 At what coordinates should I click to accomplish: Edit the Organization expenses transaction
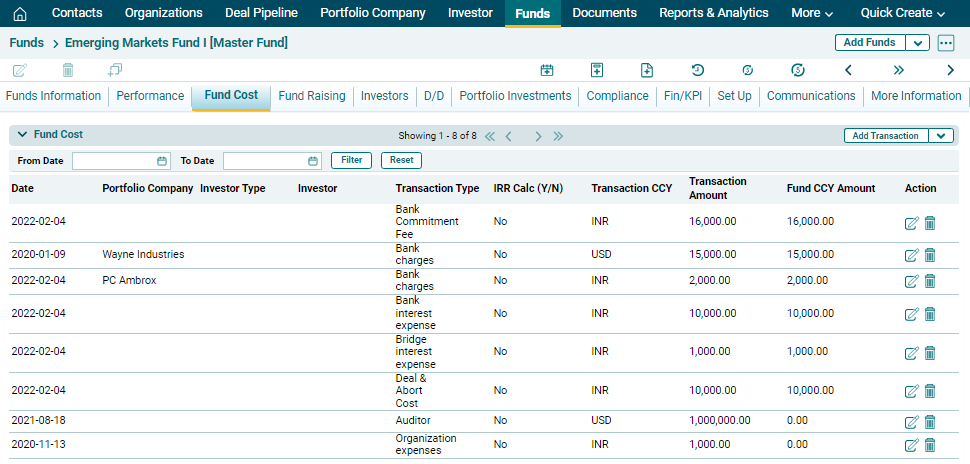[911, 445]
